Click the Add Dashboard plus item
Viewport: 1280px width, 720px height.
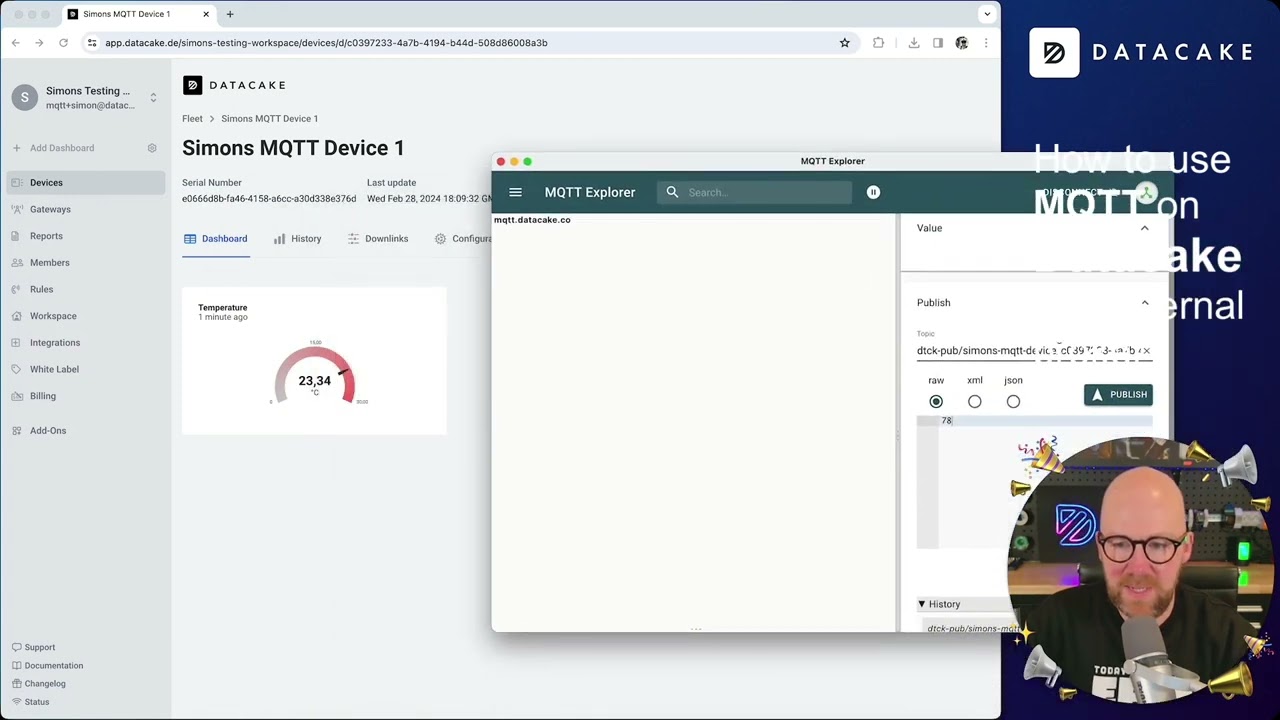54,148
